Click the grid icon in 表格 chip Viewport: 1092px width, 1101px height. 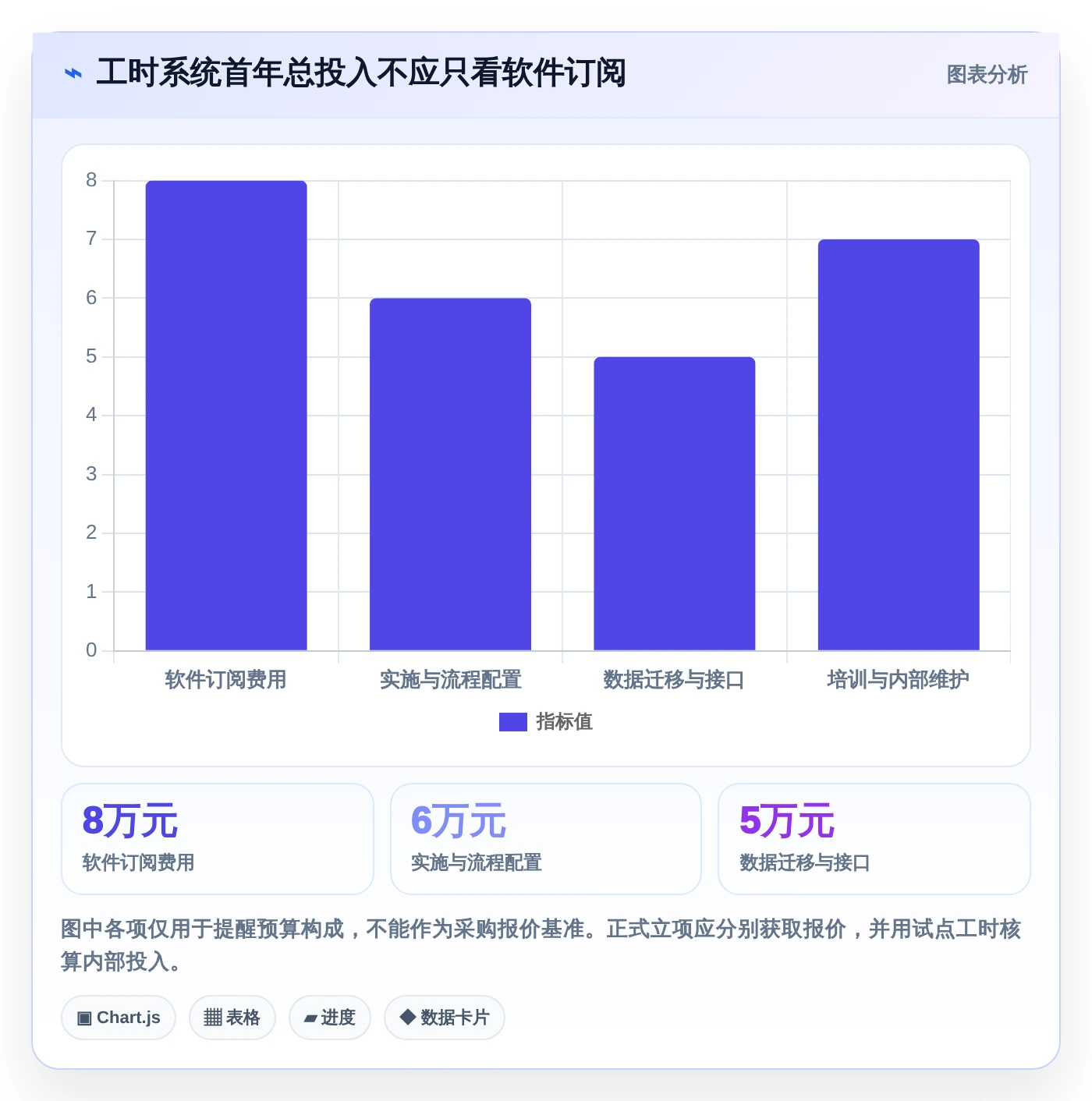pos(213,1018)
